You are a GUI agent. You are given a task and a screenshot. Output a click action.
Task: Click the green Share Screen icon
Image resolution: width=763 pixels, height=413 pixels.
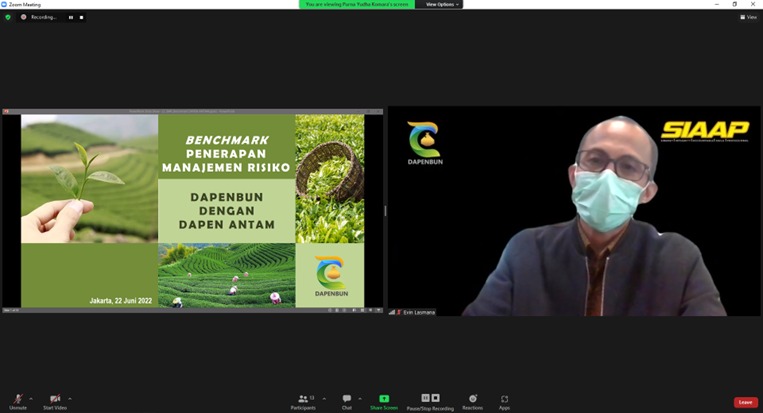coord(384,398)
